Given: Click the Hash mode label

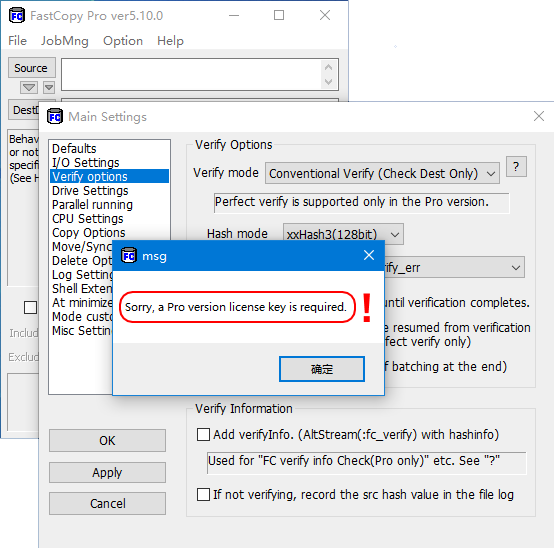Looking at the screenshot, I should (237, 234).
